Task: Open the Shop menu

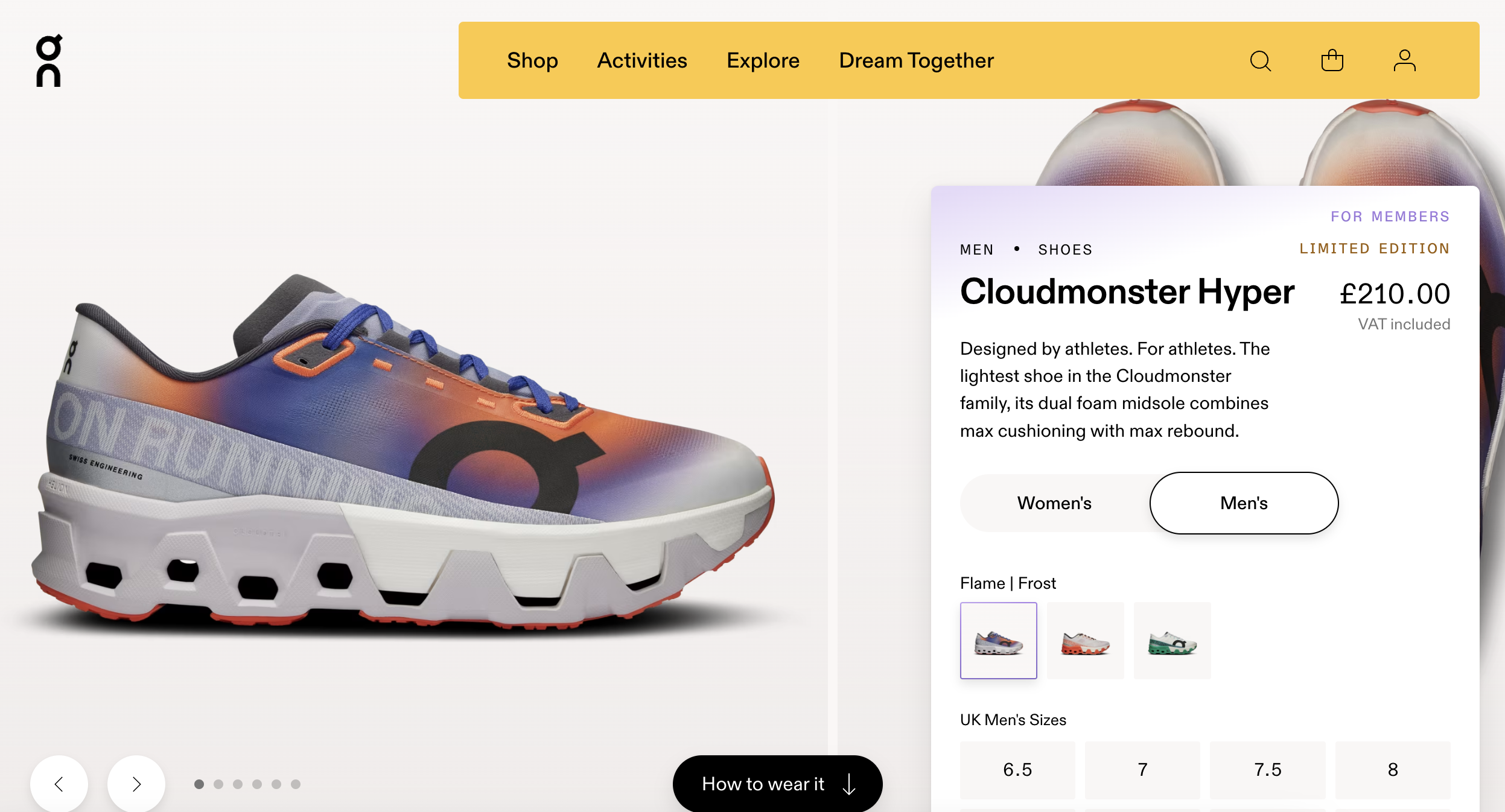Action: (532, 61)
